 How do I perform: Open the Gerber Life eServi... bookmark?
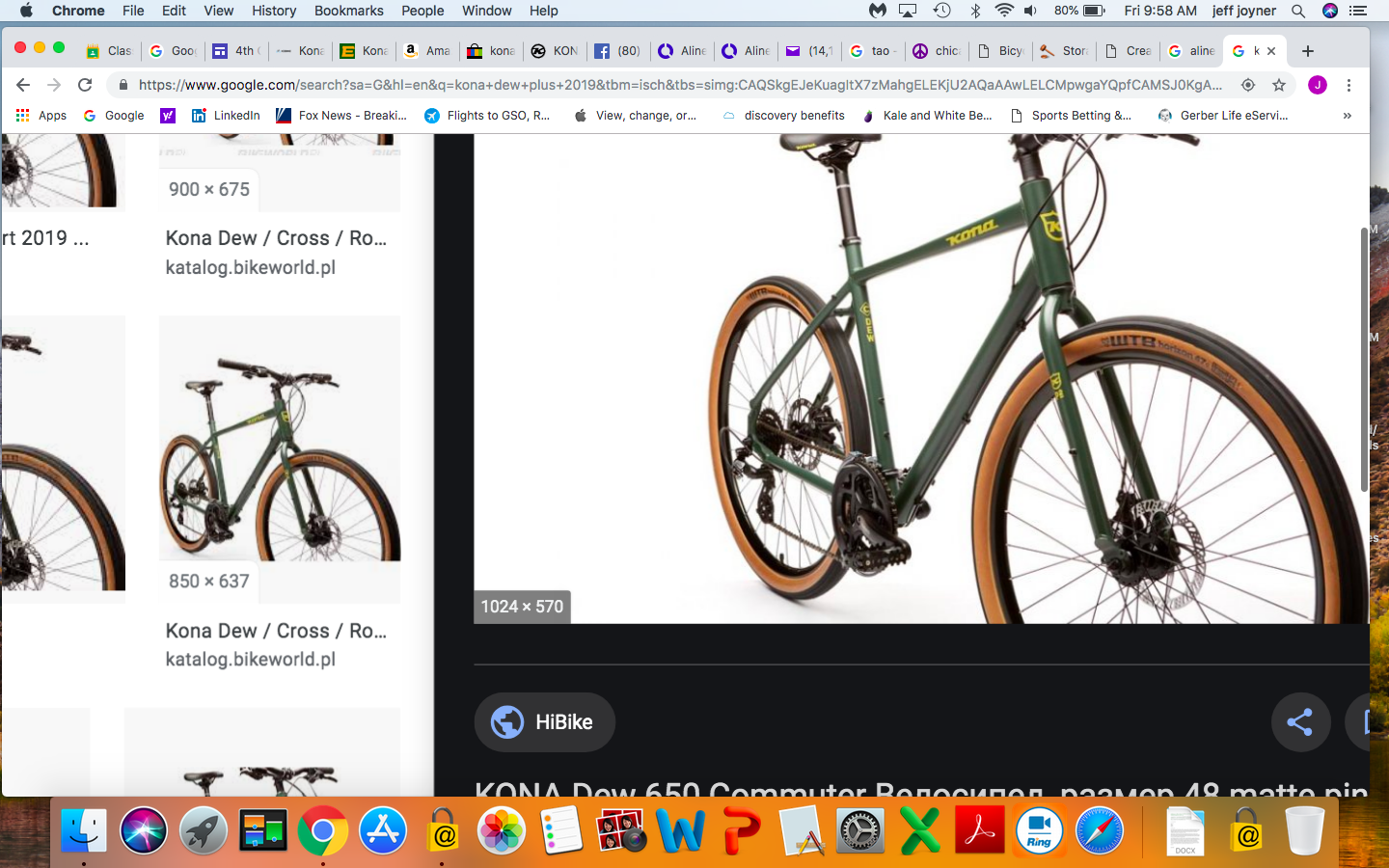[1223, 116]
